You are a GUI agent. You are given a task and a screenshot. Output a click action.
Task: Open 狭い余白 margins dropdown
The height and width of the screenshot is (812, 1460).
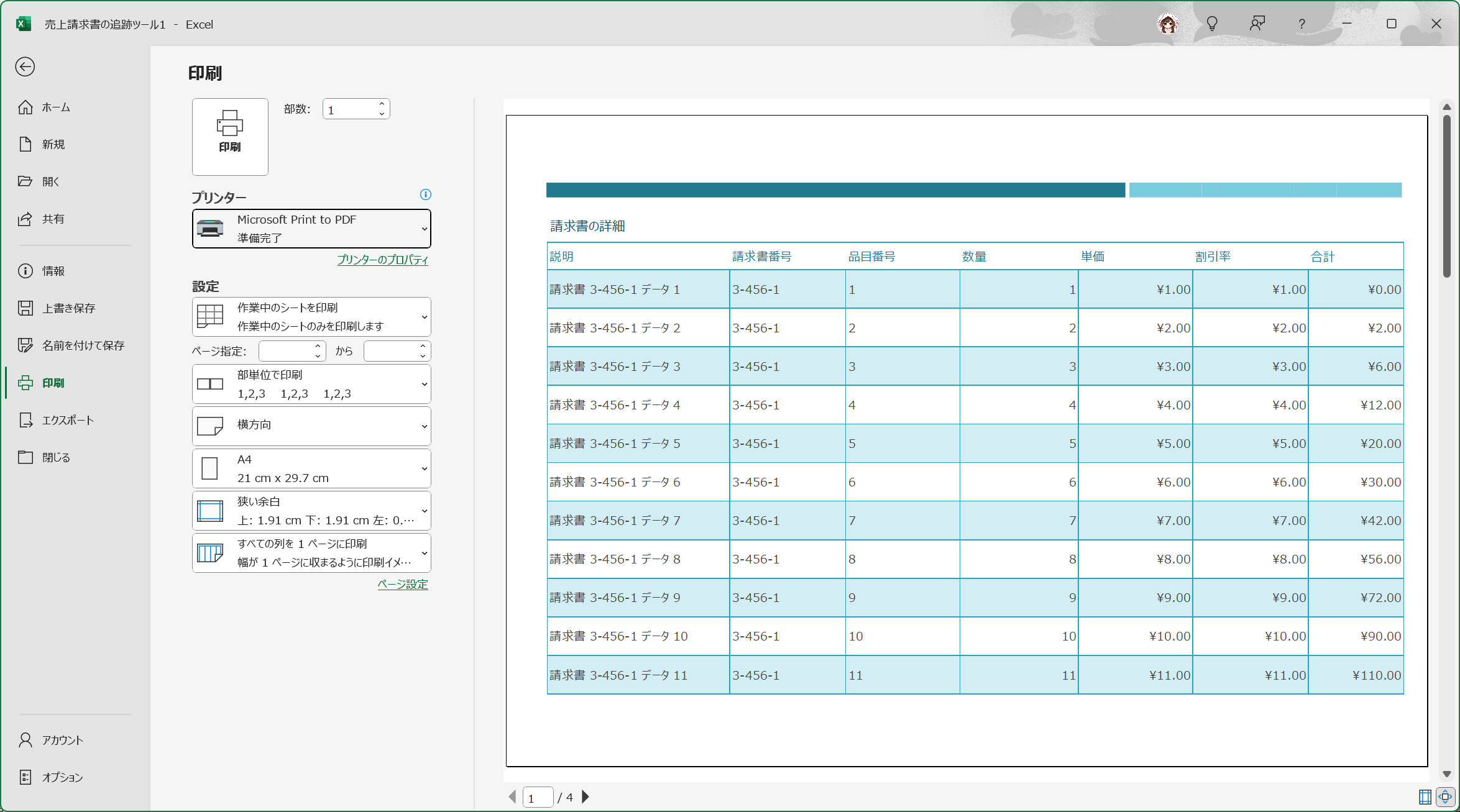point(311,511)
